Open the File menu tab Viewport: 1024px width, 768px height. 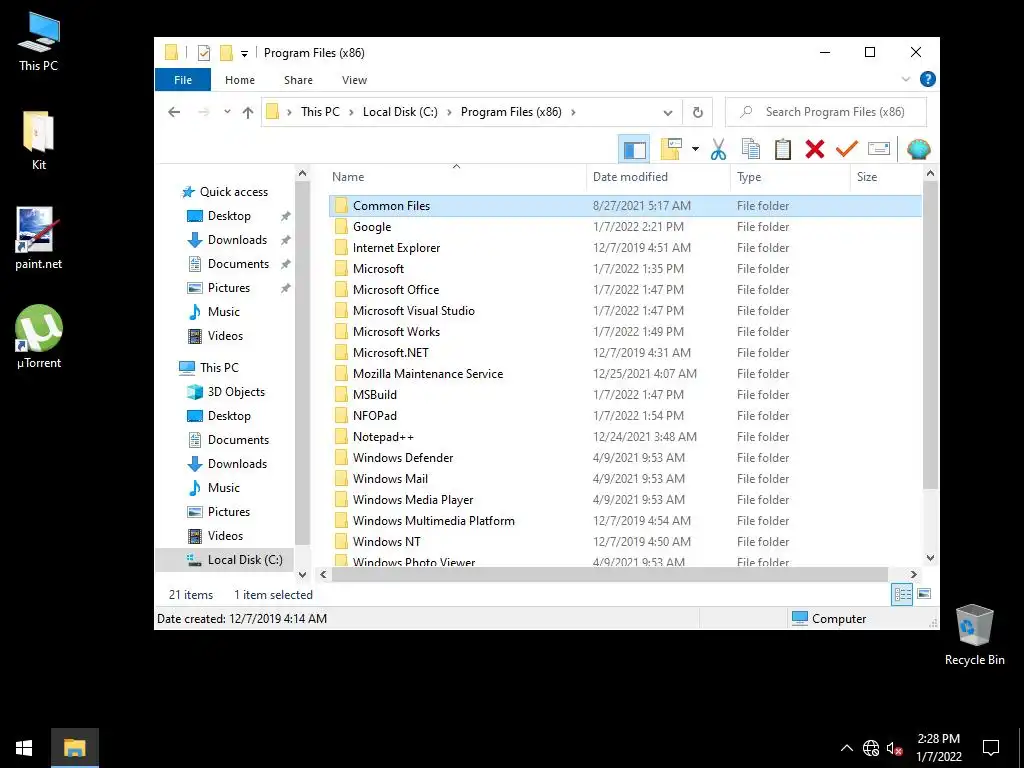click(183, 80)
